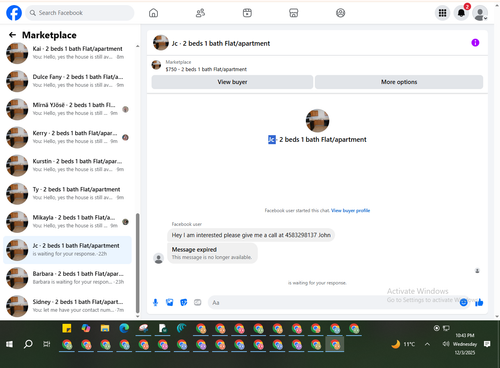
Task: Click in the Search Facebook field
Action: (80, 13)
